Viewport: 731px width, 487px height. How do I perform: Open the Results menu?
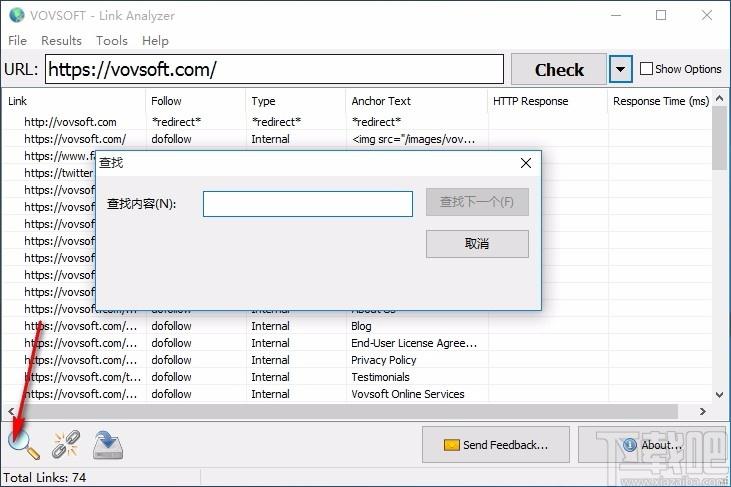(61, 41)
